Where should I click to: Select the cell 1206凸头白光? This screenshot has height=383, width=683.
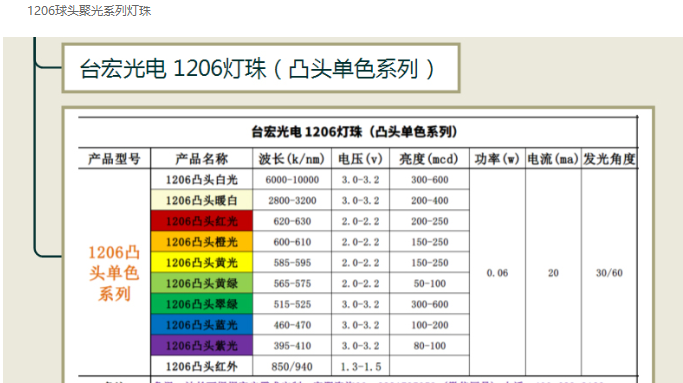point(202,180)
